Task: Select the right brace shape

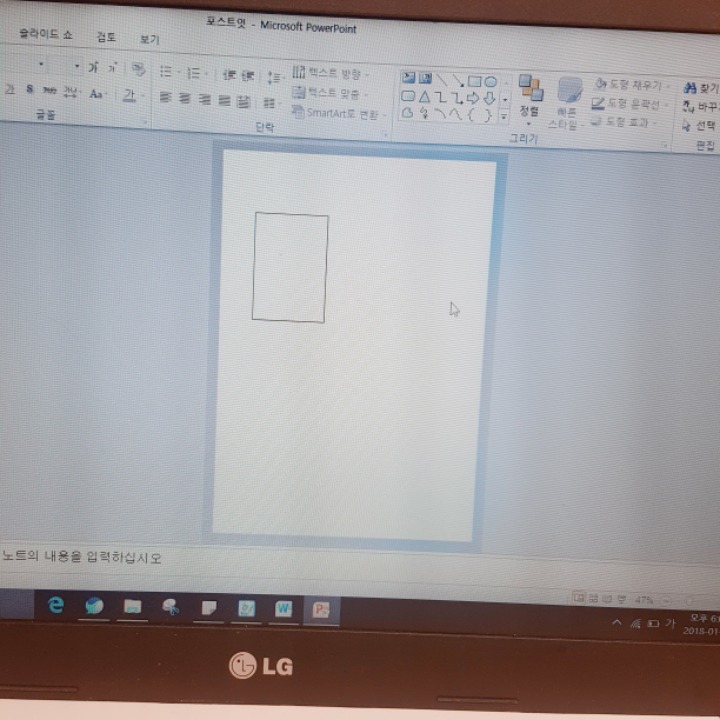Action: pyautogui.click(x=488, y=116)
